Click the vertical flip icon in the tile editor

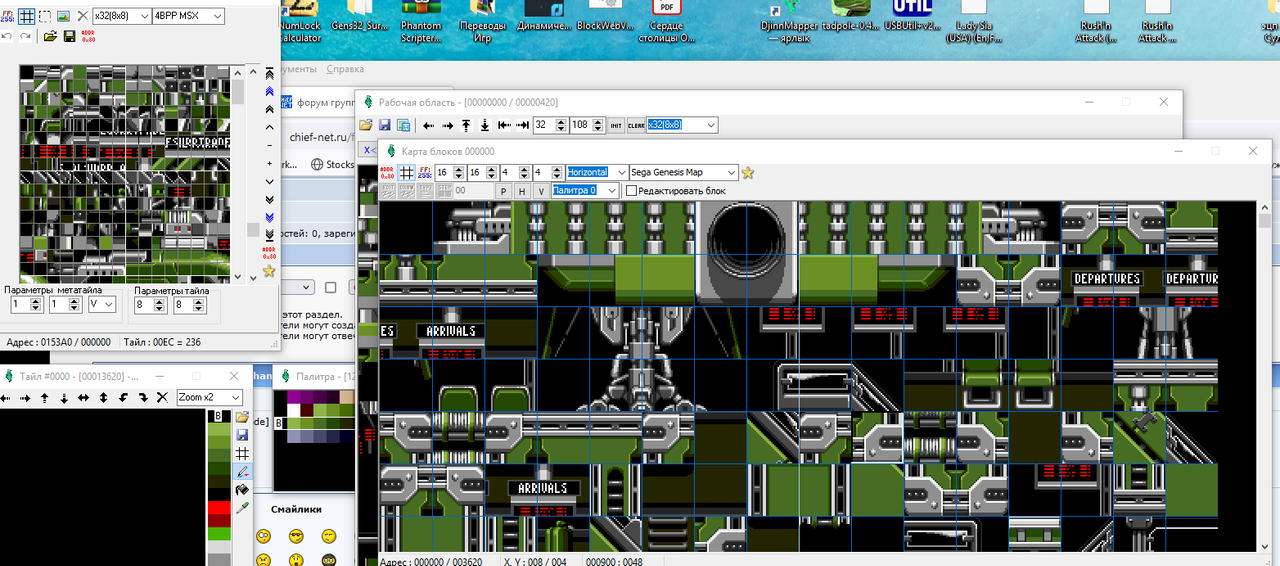[x=102, y=398]
